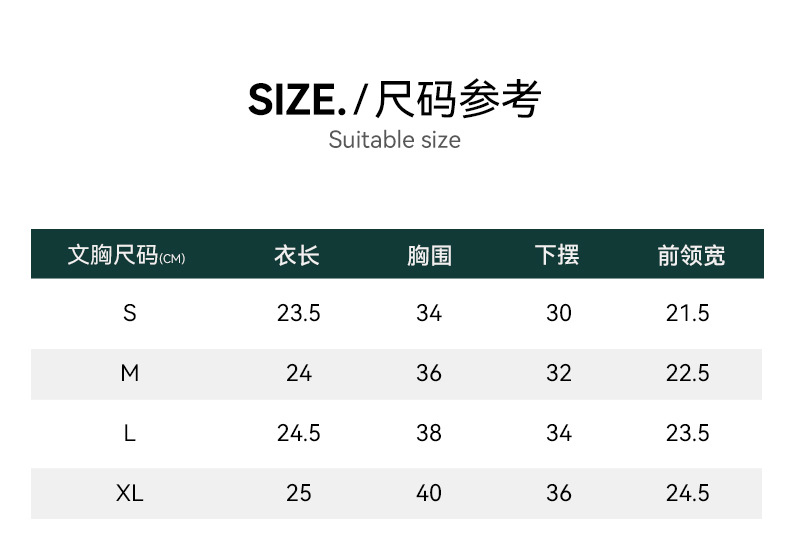Click the 'S' size row label
The height and width of the screenshot is (550, 790).
click(129, 314)
